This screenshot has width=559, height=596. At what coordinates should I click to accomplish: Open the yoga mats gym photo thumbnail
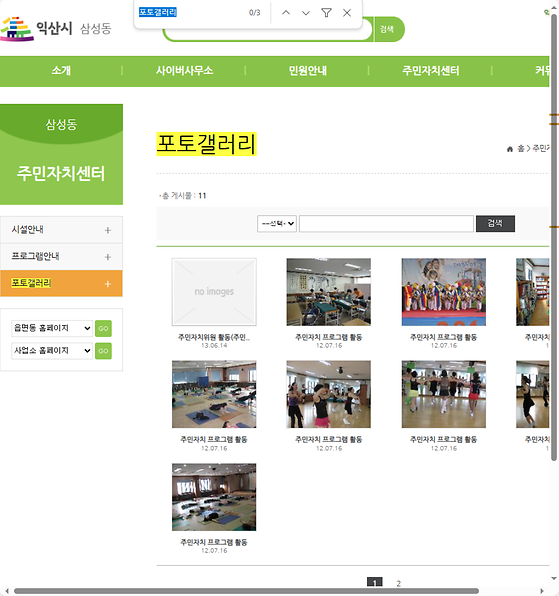click(x=214, y=395)
